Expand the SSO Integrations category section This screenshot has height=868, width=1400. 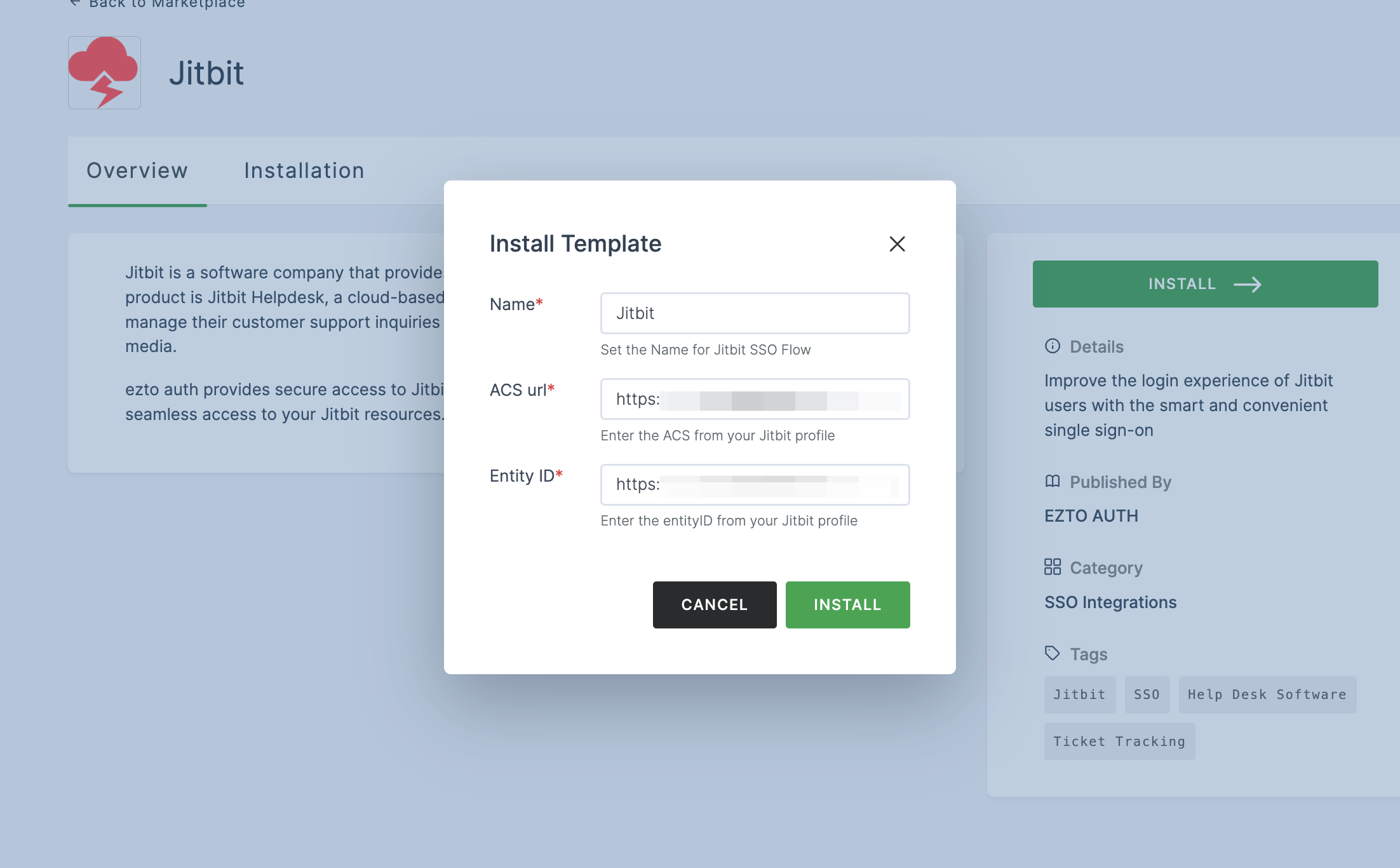coord(1109,603)
